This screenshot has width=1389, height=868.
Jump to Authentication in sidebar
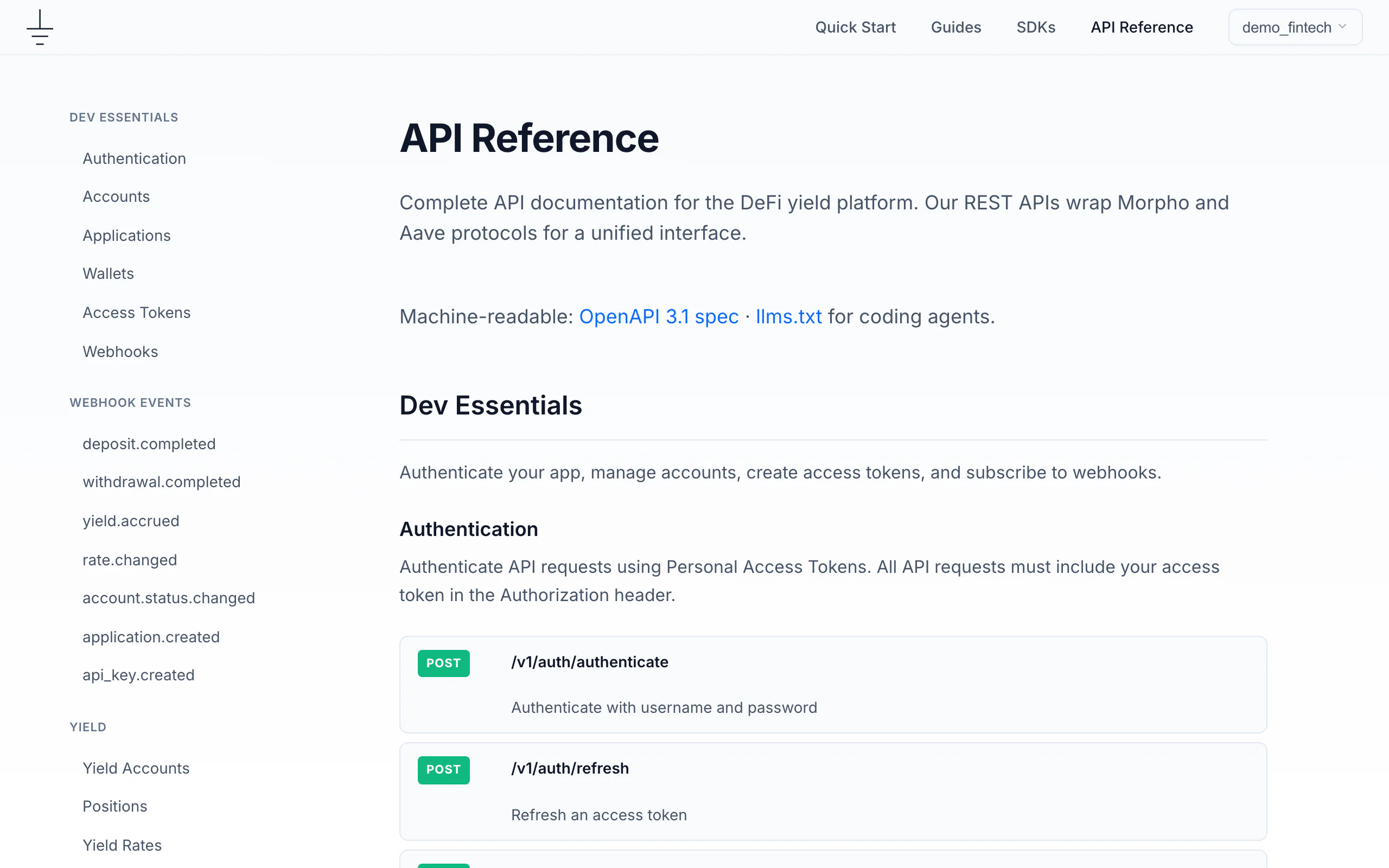pos(135,158)
